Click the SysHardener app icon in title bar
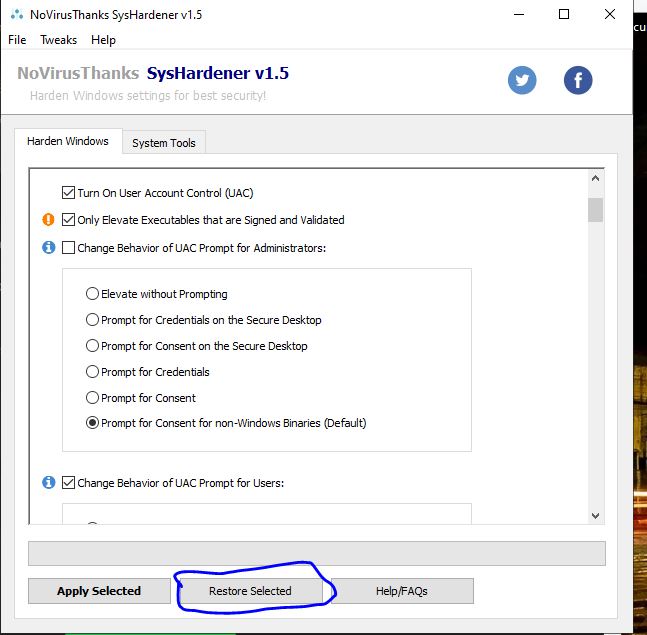Image resolution: width=647 pixels, height=635 pixels. [x=17, y=15]
